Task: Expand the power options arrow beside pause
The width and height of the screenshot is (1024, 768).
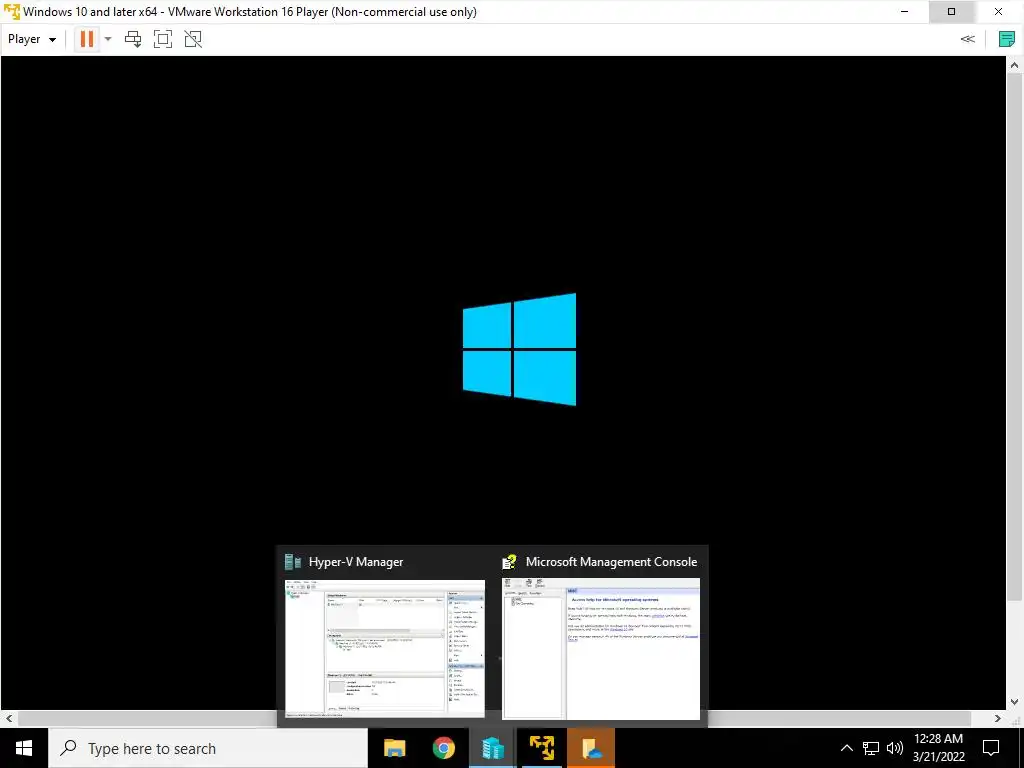Action: click(x=108, y=39)
